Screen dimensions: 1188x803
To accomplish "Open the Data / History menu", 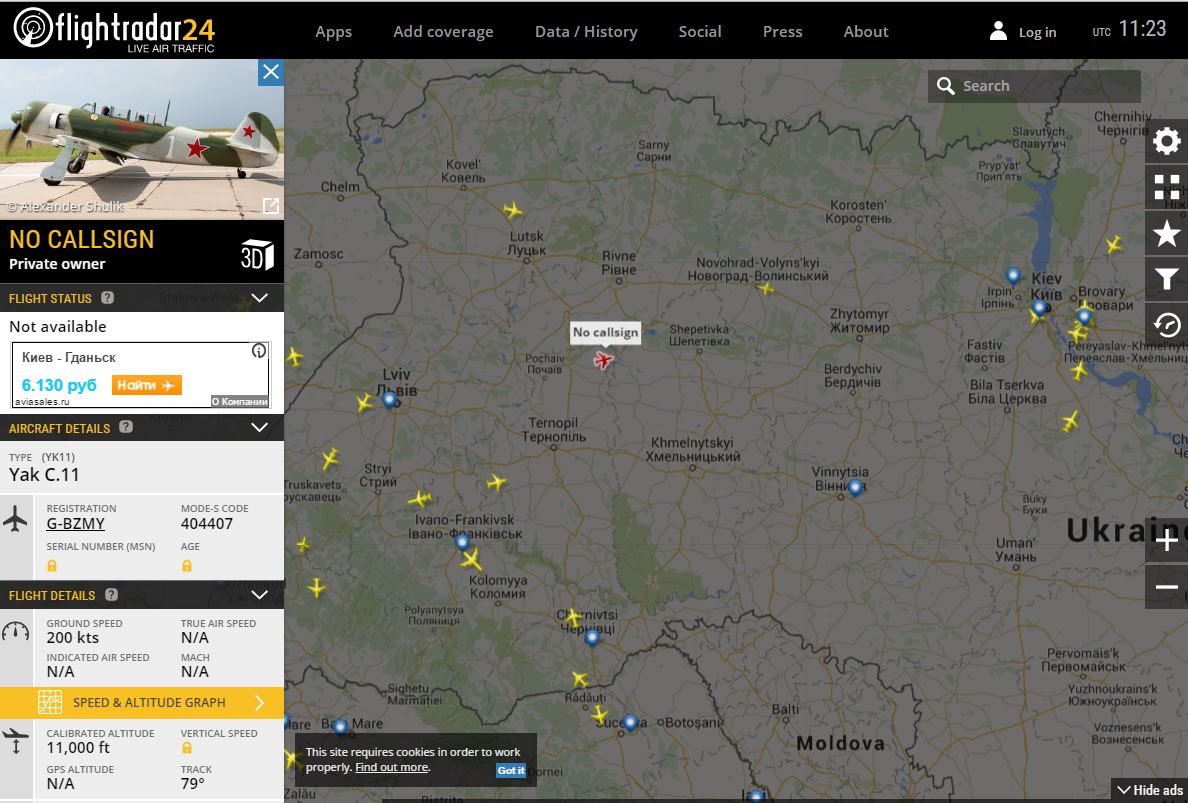I will [586, 31].
